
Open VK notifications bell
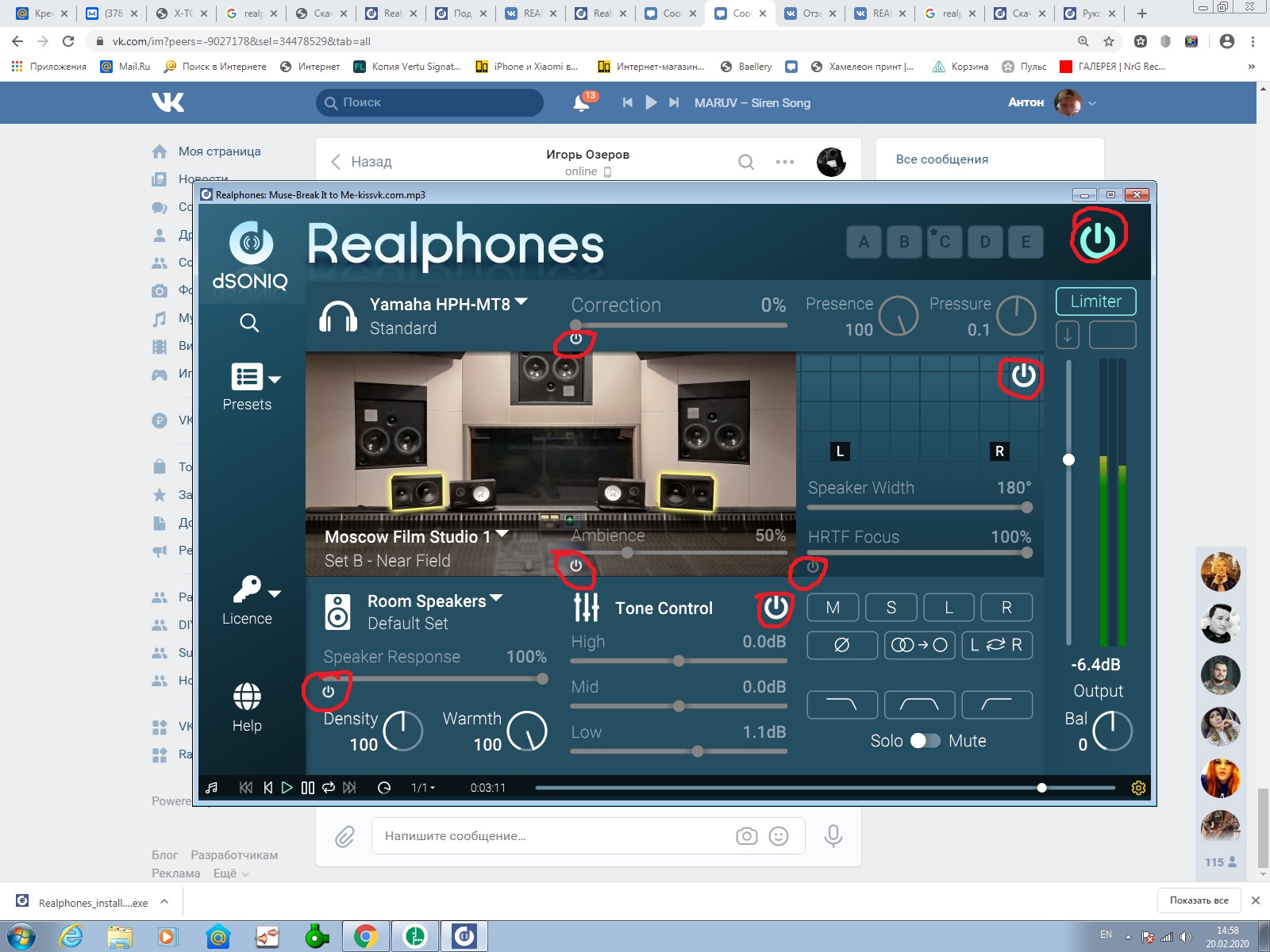tap(582, 102)
